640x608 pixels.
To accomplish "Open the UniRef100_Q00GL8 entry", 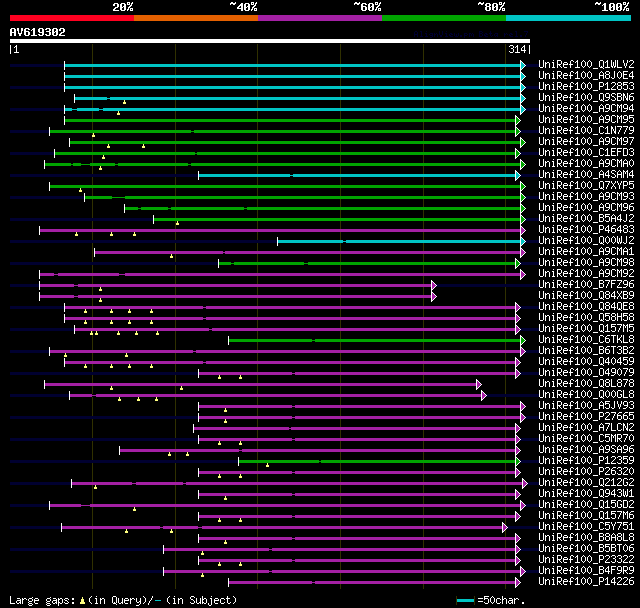I will pyautogui.click(x=586, y=395).
